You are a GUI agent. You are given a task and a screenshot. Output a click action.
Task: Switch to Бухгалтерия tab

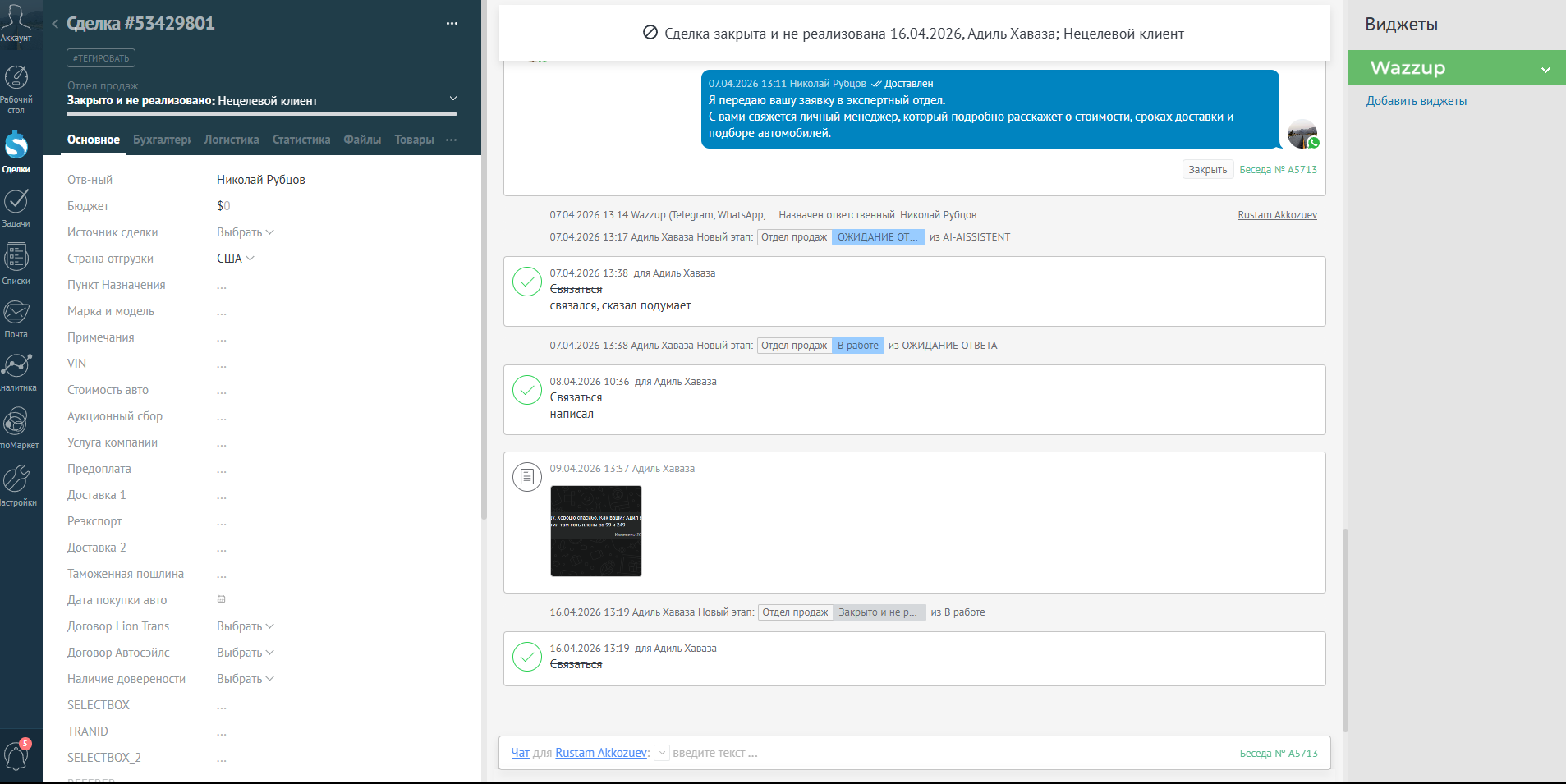pos(162,140)
